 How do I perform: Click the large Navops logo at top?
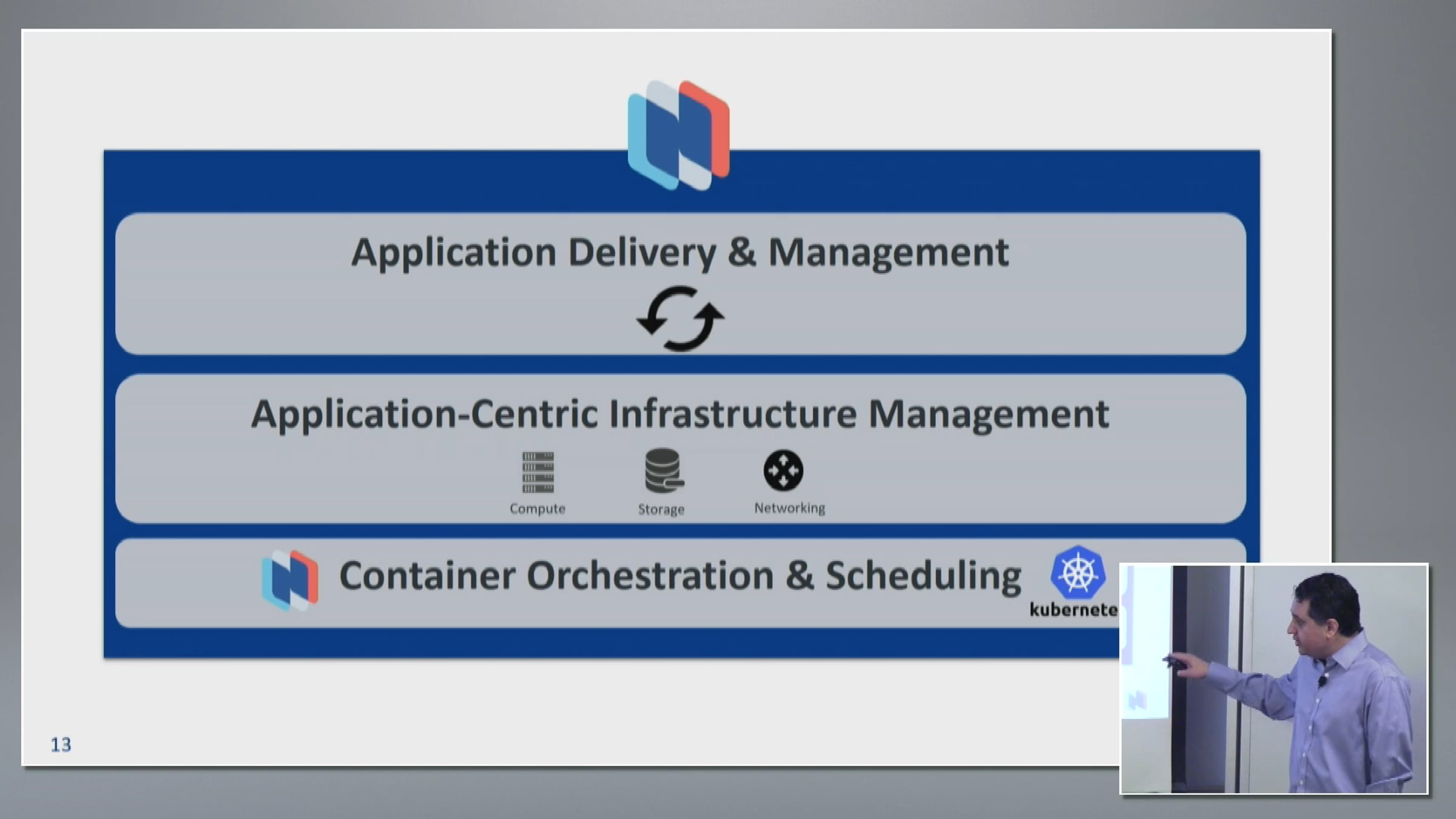point(679,135)
